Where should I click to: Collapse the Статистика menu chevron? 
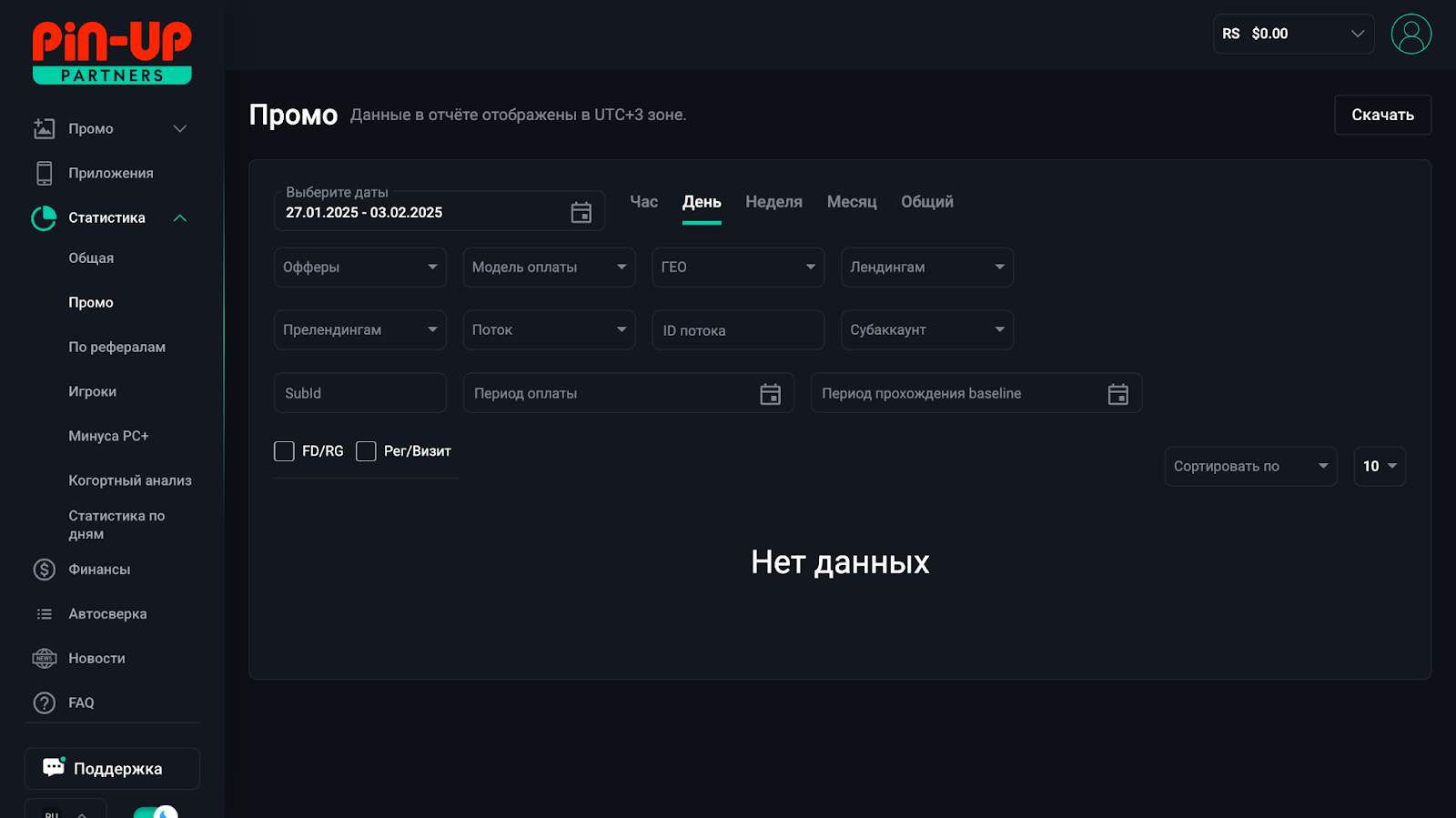pyautogui.click(x=180, y=218)
